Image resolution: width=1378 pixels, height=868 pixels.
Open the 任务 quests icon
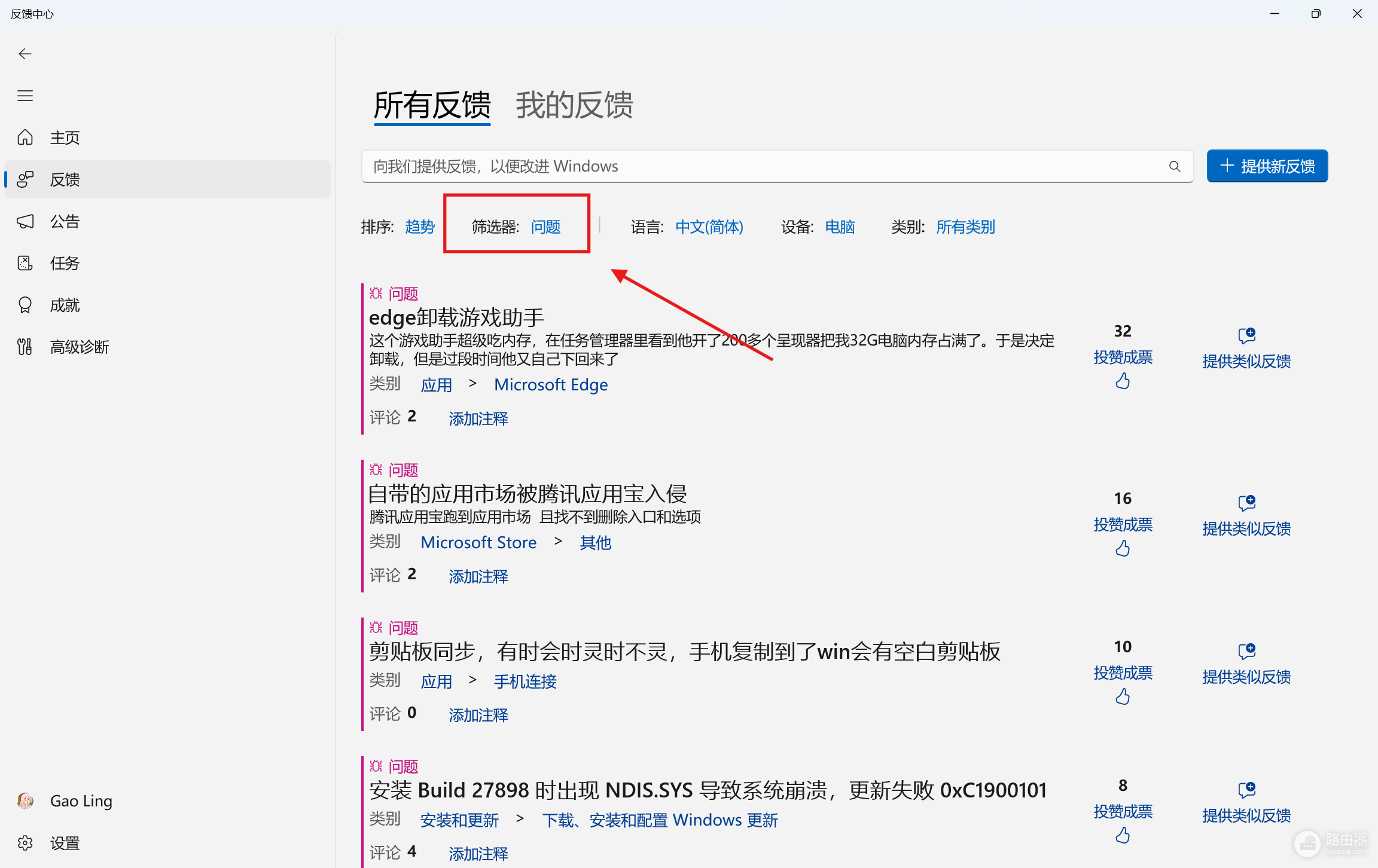(25, 263)
